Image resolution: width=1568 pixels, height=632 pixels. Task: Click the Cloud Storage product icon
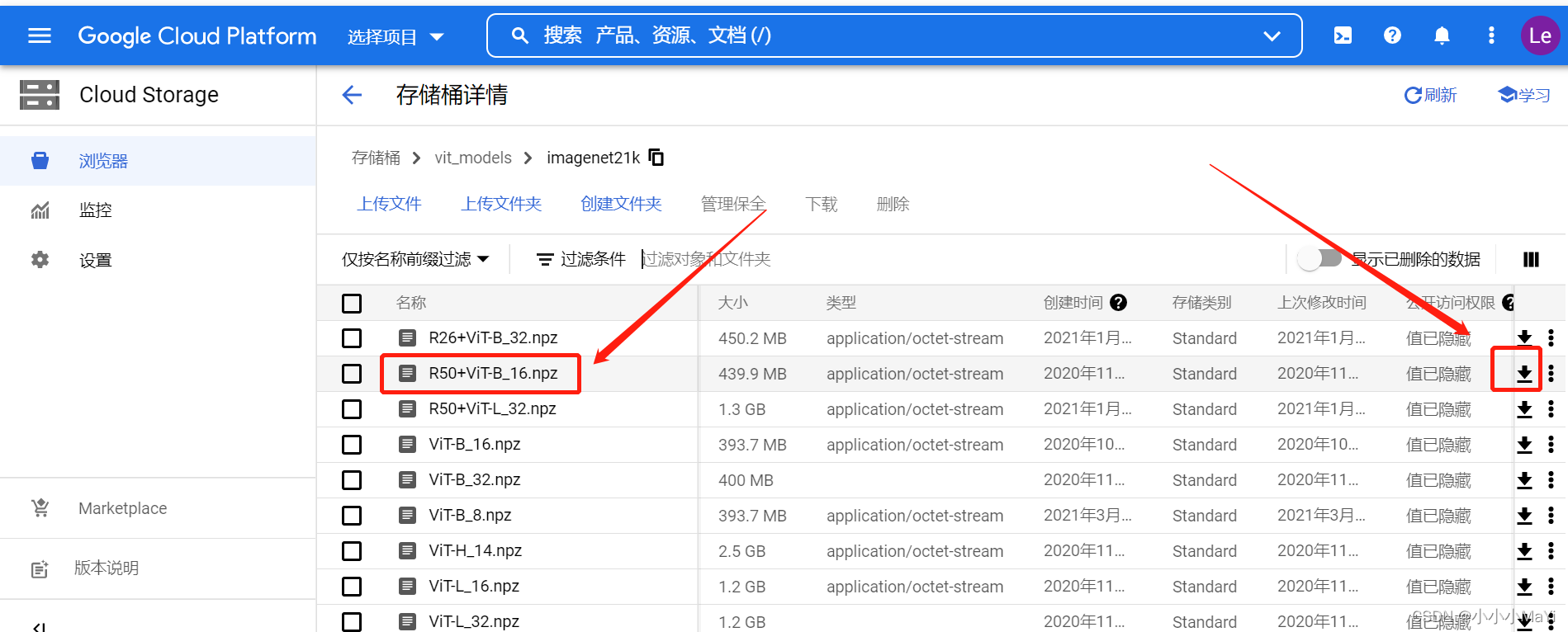click(40, 95)
